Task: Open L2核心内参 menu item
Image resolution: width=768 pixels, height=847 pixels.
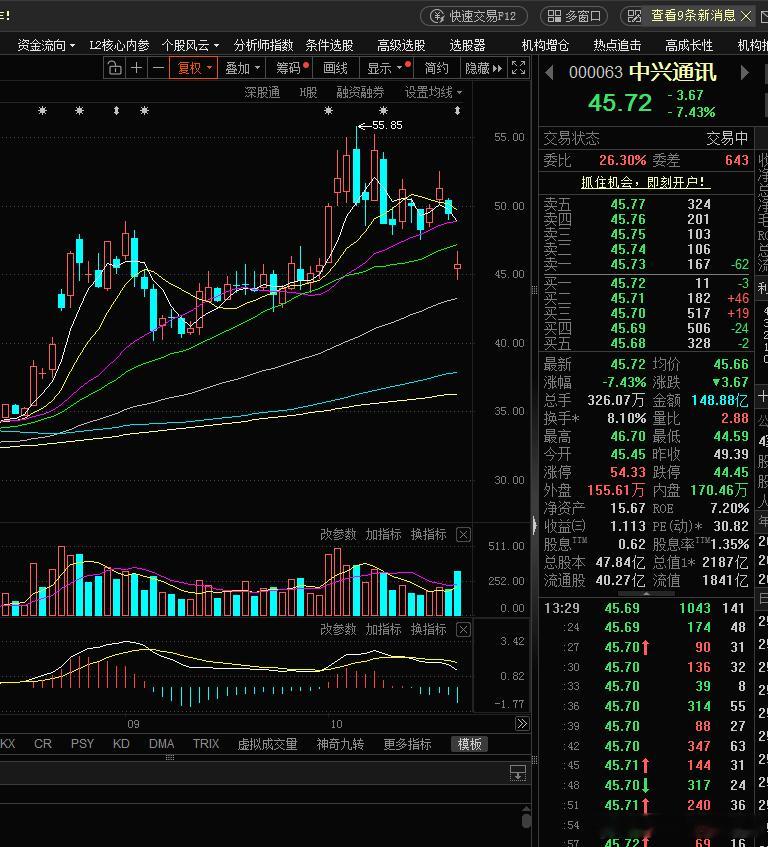Action: pos(119,45)
